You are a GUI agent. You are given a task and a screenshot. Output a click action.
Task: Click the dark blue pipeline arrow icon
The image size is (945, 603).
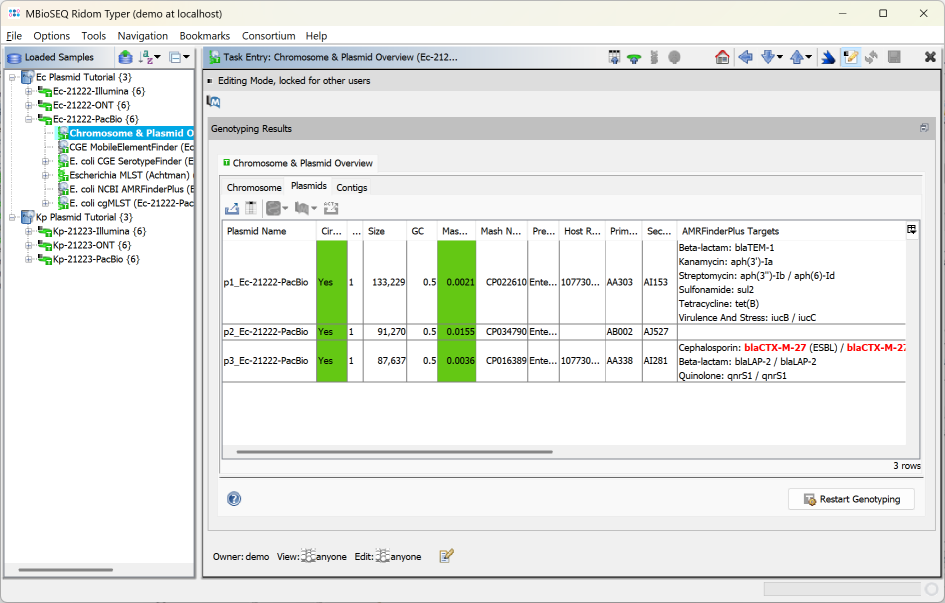coord(828,57)
